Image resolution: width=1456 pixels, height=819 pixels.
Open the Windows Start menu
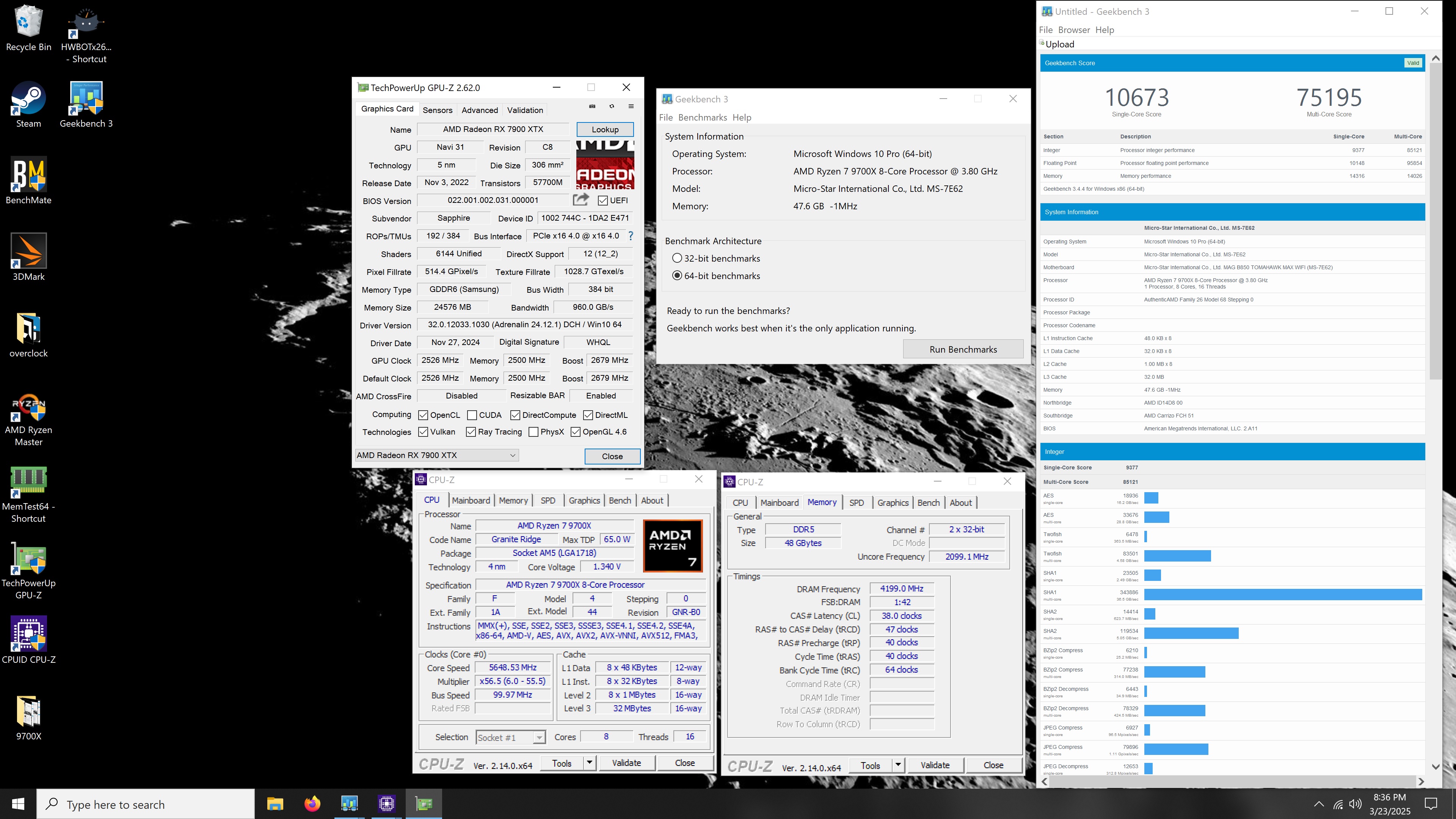18,804
